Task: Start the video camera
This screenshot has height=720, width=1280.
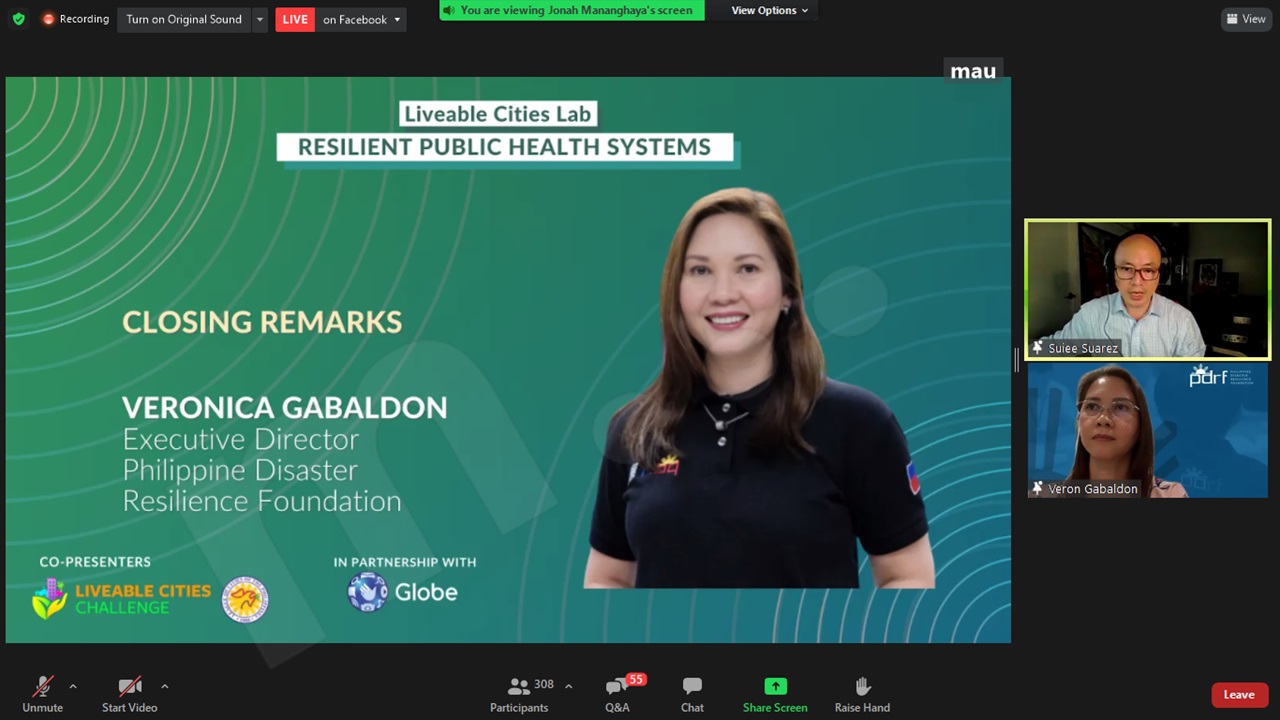Action: 130,694
